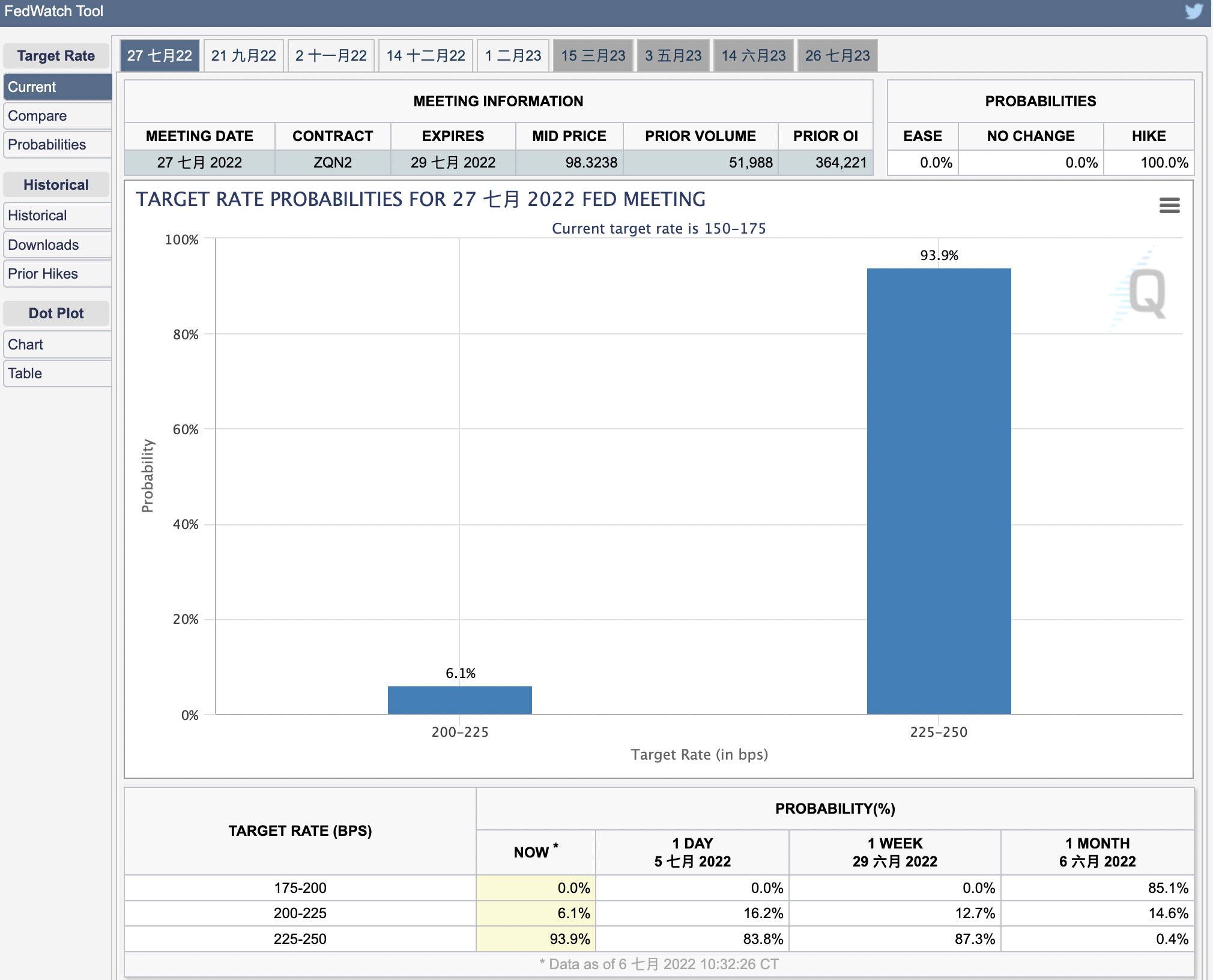The image size is (1213, 980).
Task: Switch to the 14 六月23 tab
Action: 754,56
